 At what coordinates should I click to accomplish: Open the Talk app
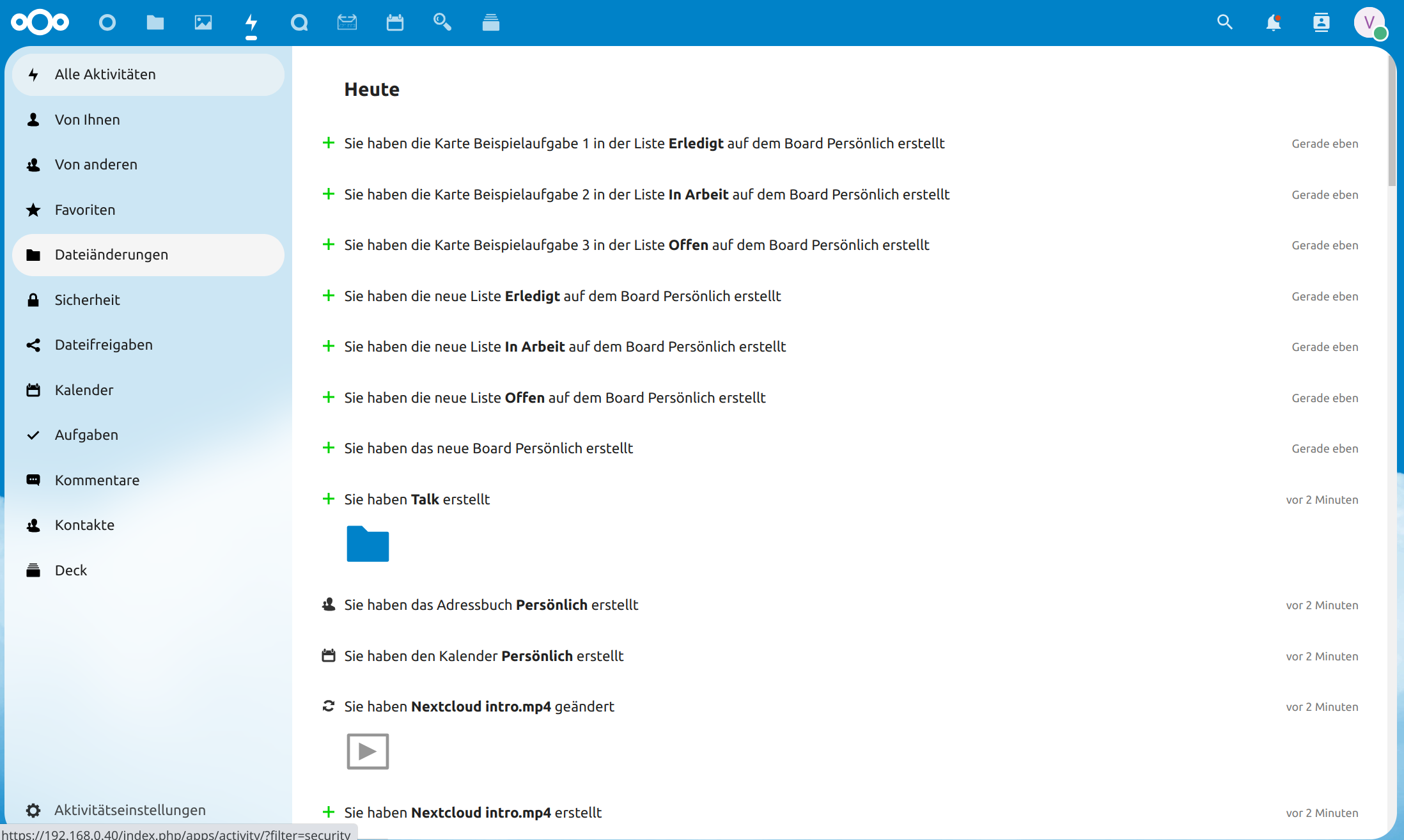click(x=299, y=22)
